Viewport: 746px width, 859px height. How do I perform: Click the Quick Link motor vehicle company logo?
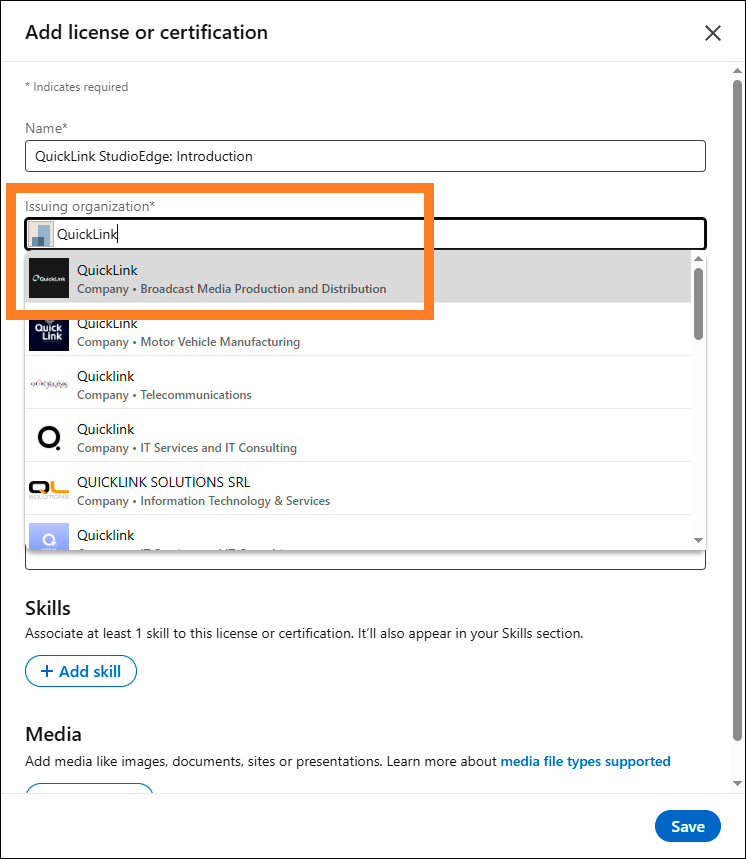coord(49,333)
